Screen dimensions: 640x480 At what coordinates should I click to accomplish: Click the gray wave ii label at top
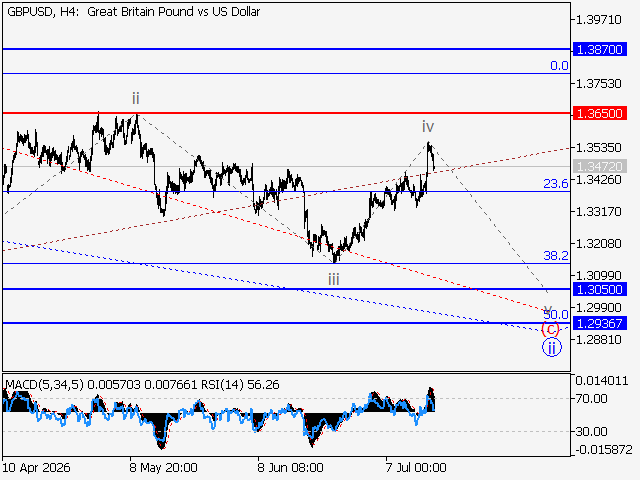136,98
